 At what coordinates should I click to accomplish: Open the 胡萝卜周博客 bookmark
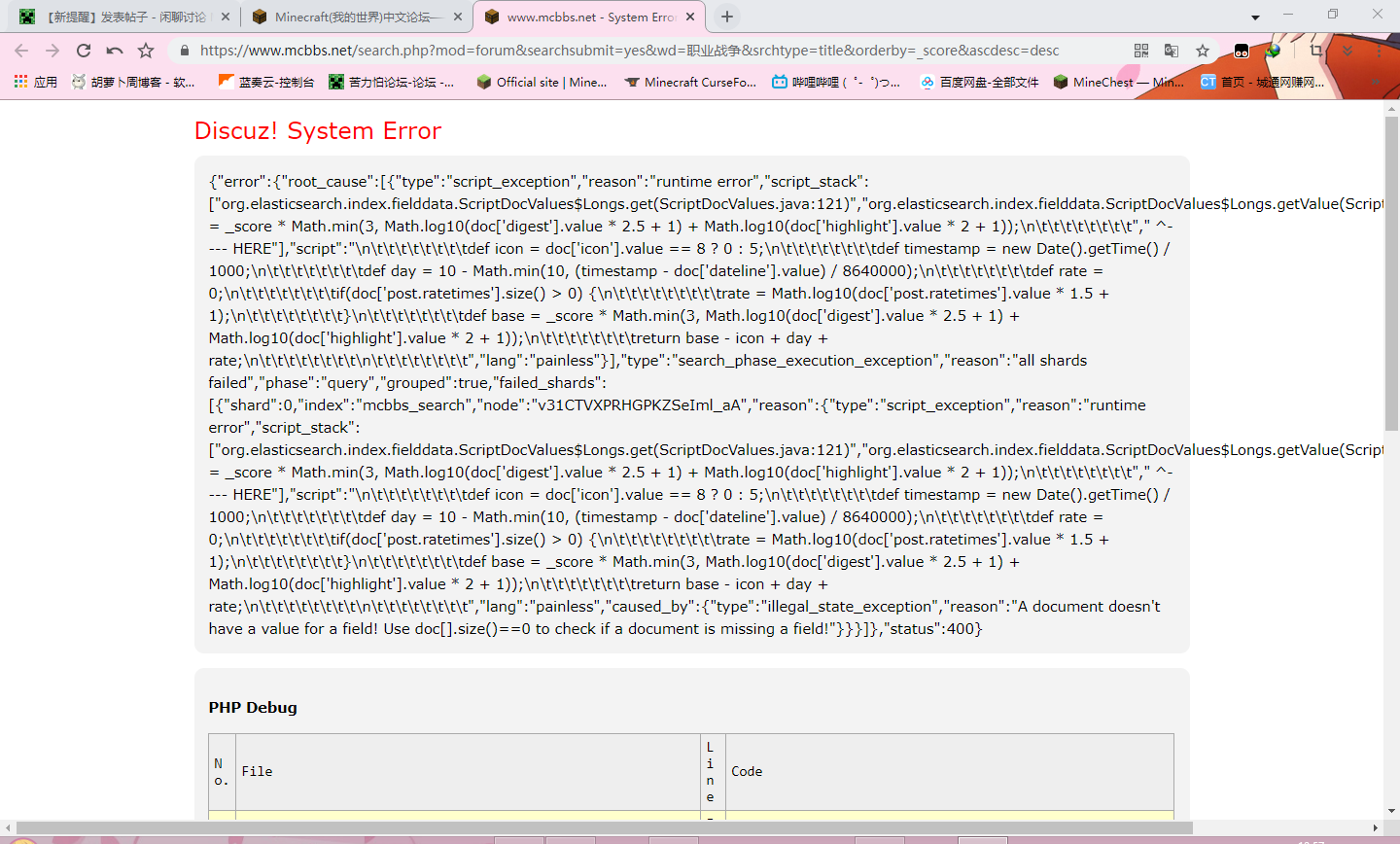tap(133, 82)
